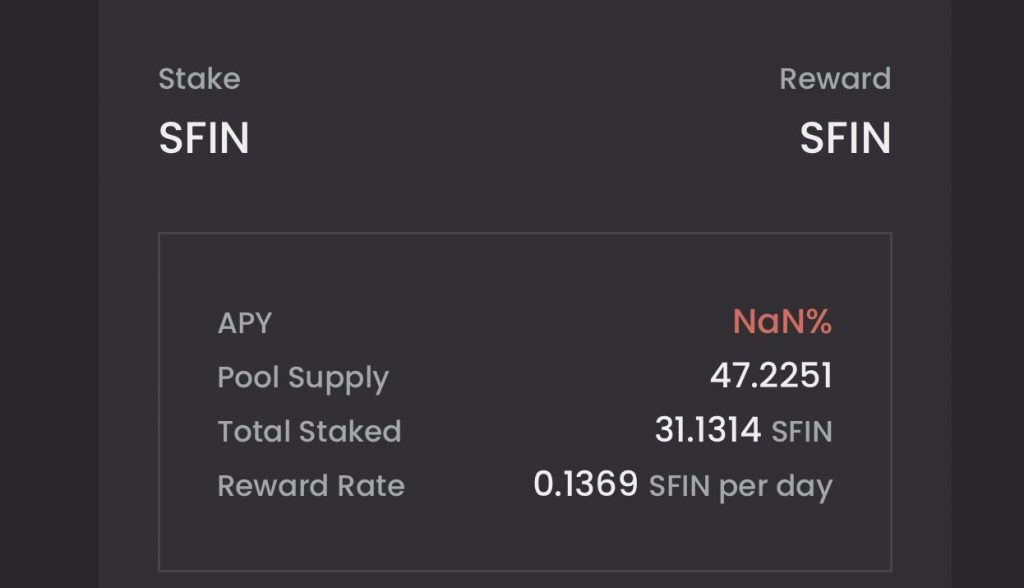
Task: Click the "SFIN per day" unit text
Action: 740,487
